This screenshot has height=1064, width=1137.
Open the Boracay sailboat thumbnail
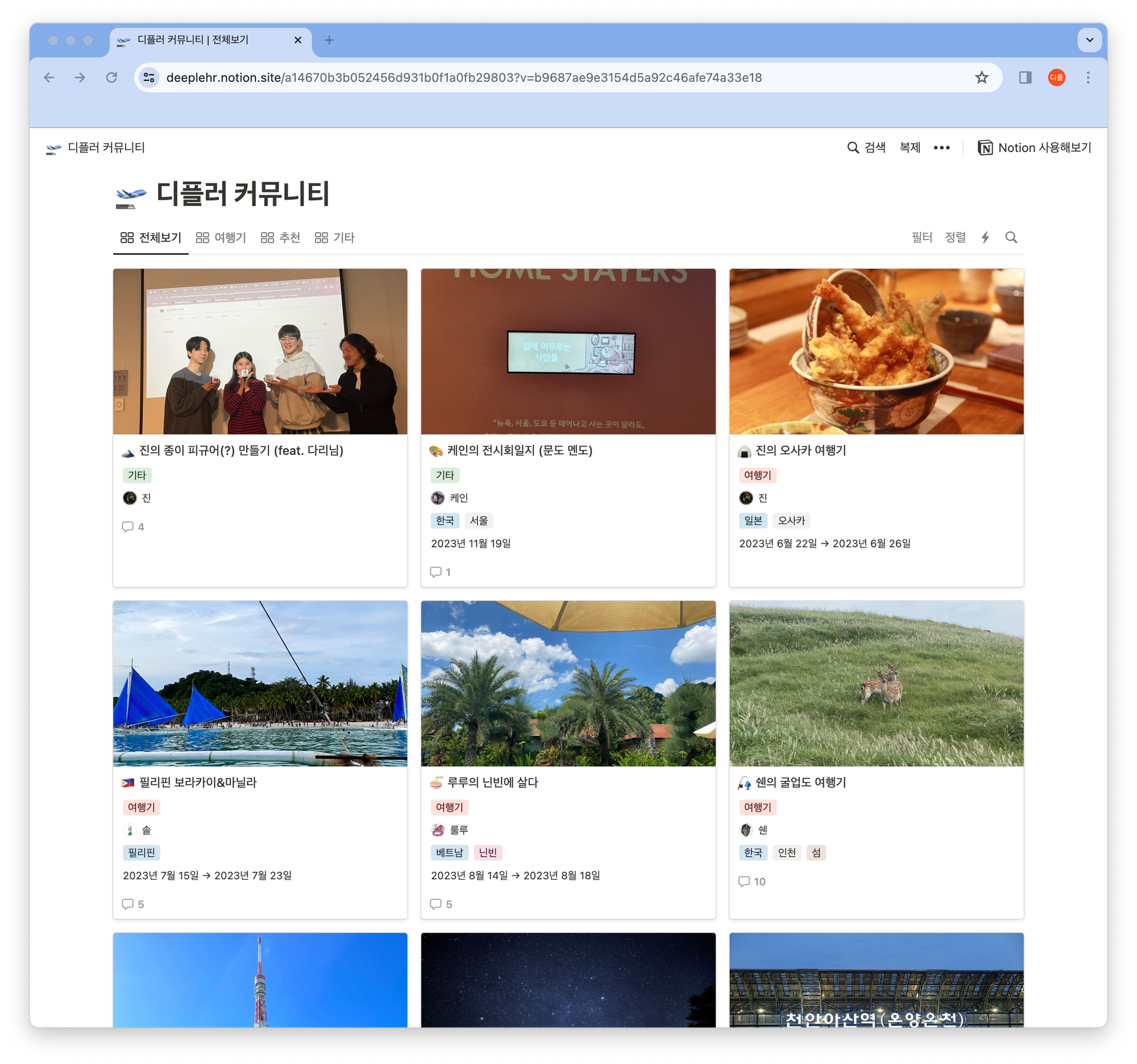click(260, 684)
